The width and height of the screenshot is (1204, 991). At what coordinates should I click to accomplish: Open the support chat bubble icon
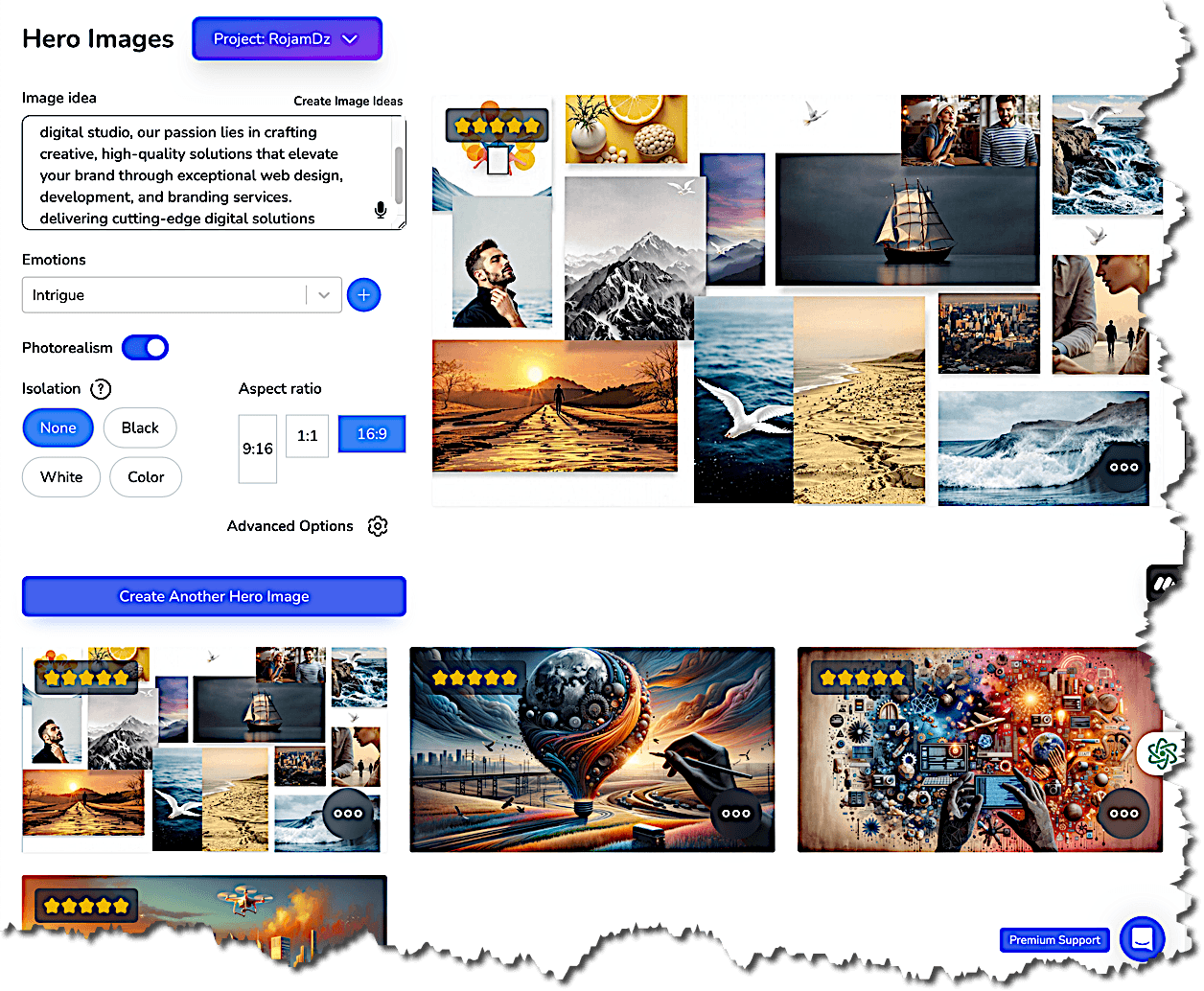click(1142, 939)
